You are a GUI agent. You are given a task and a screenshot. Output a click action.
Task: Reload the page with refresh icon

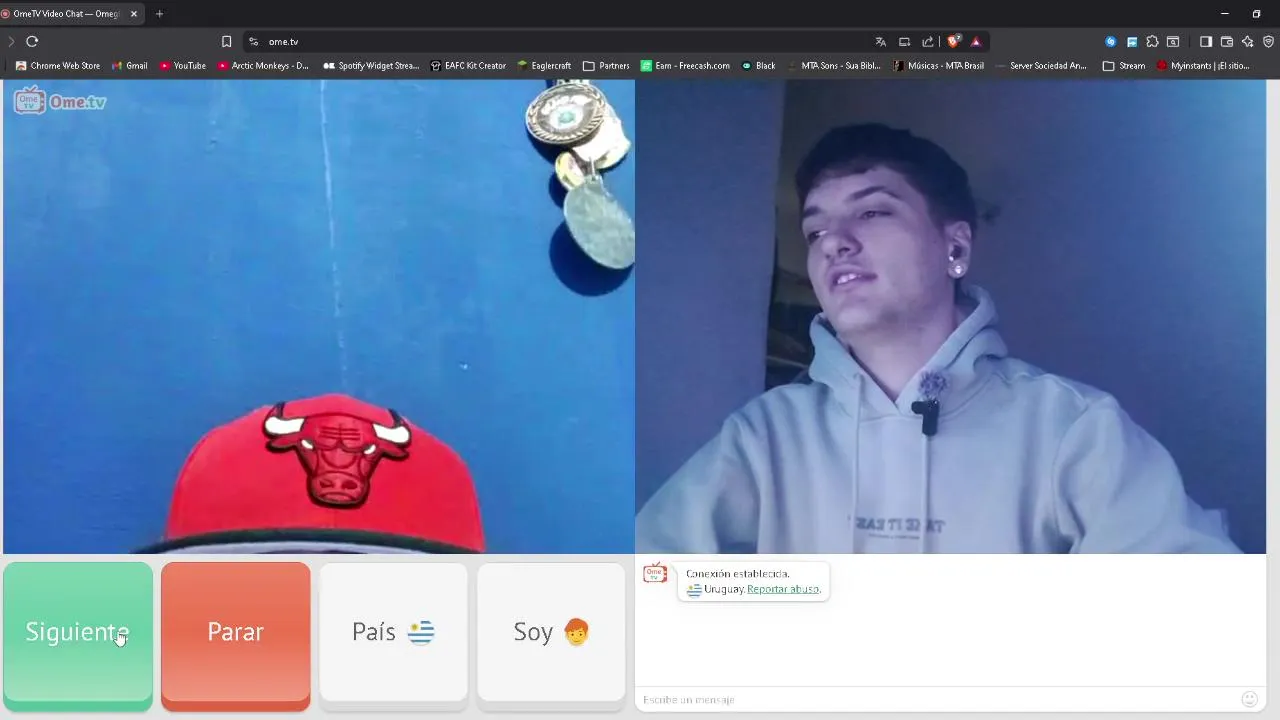coord(32,41)
